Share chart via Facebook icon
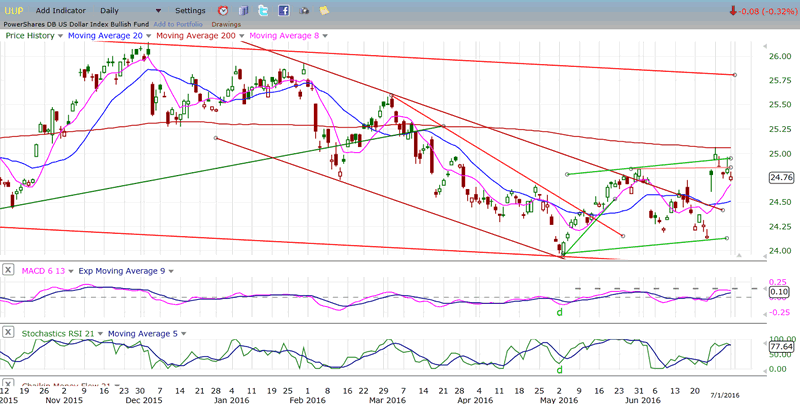 coord(284,10)
